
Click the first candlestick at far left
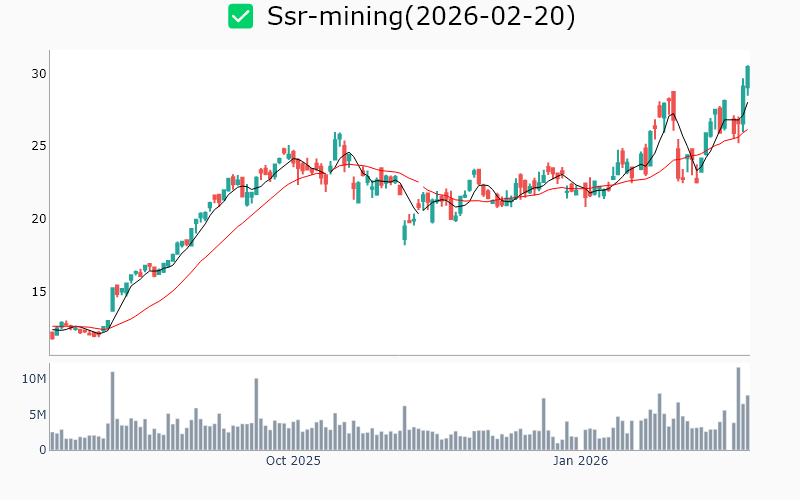click(x=52, y=335)
